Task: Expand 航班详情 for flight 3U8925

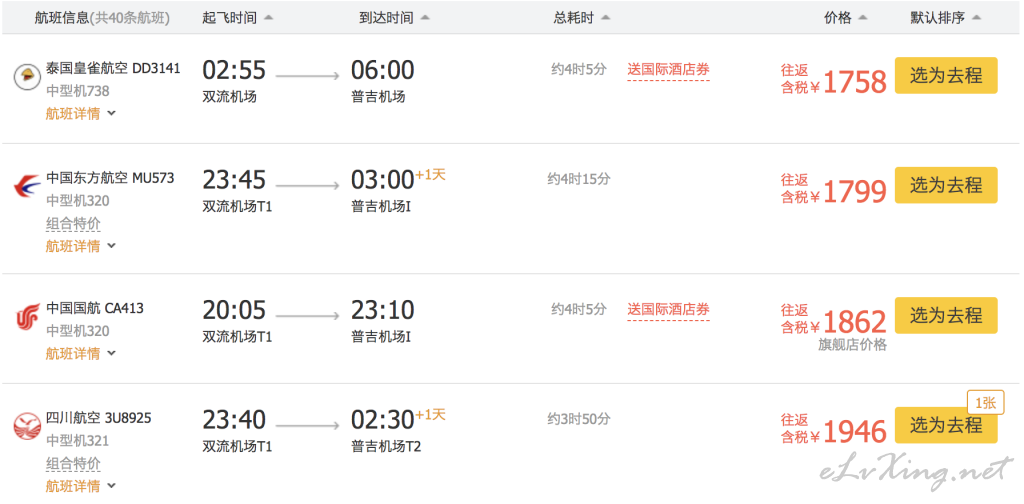Action: pyautogui.click(x=80, y=486)
